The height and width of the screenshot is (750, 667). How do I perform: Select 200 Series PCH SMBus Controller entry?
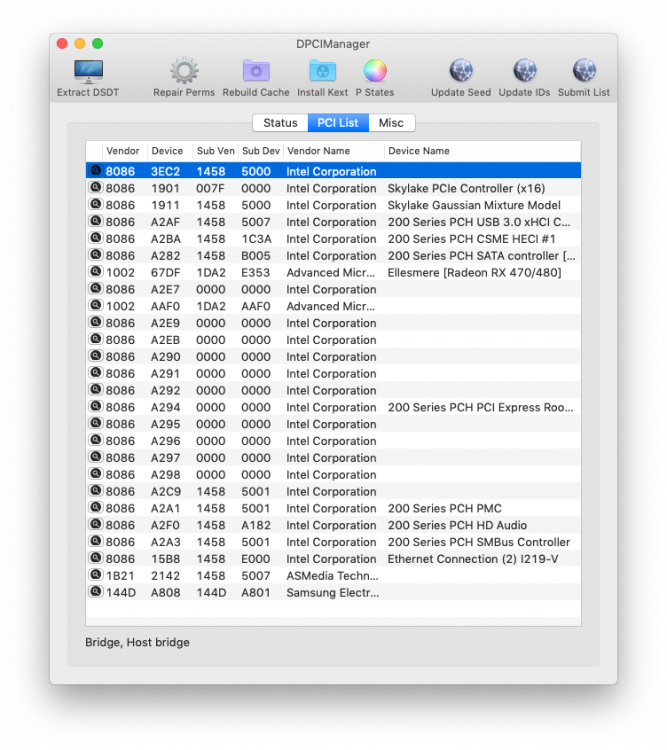pyautogui.click(x=479, y=542)
